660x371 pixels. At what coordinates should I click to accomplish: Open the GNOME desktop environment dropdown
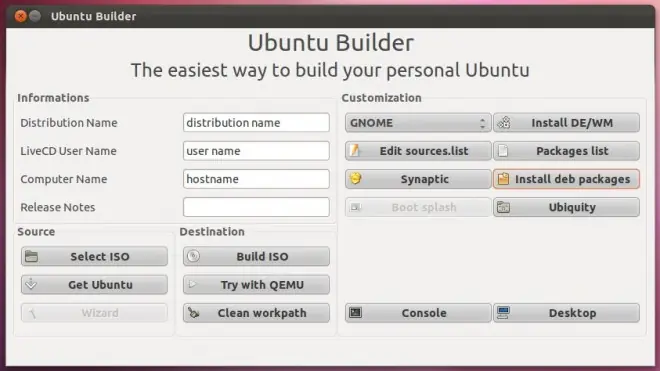coord(418,123)
